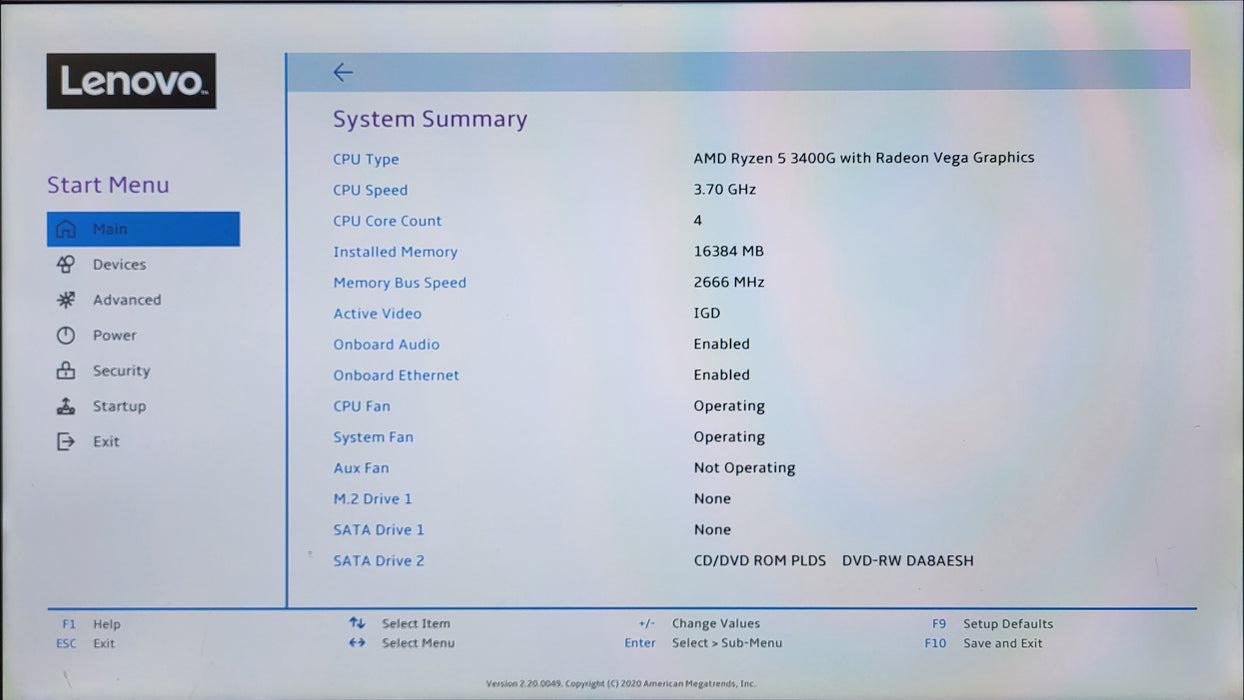Image resolution: width=1244 pixels, height=700 pixels.
Task: Select the Active Video label
Action: coord(377,314)
